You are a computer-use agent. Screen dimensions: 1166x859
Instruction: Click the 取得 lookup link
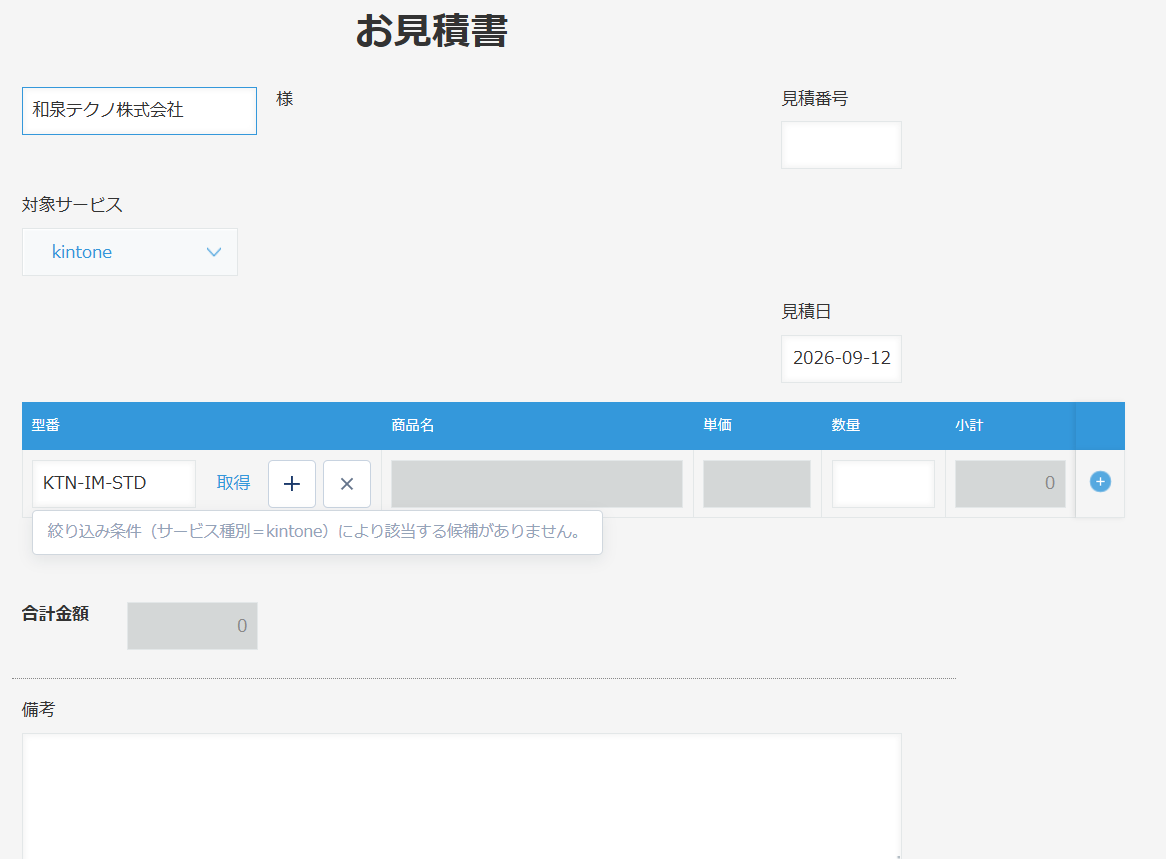(x=233, y=483)
